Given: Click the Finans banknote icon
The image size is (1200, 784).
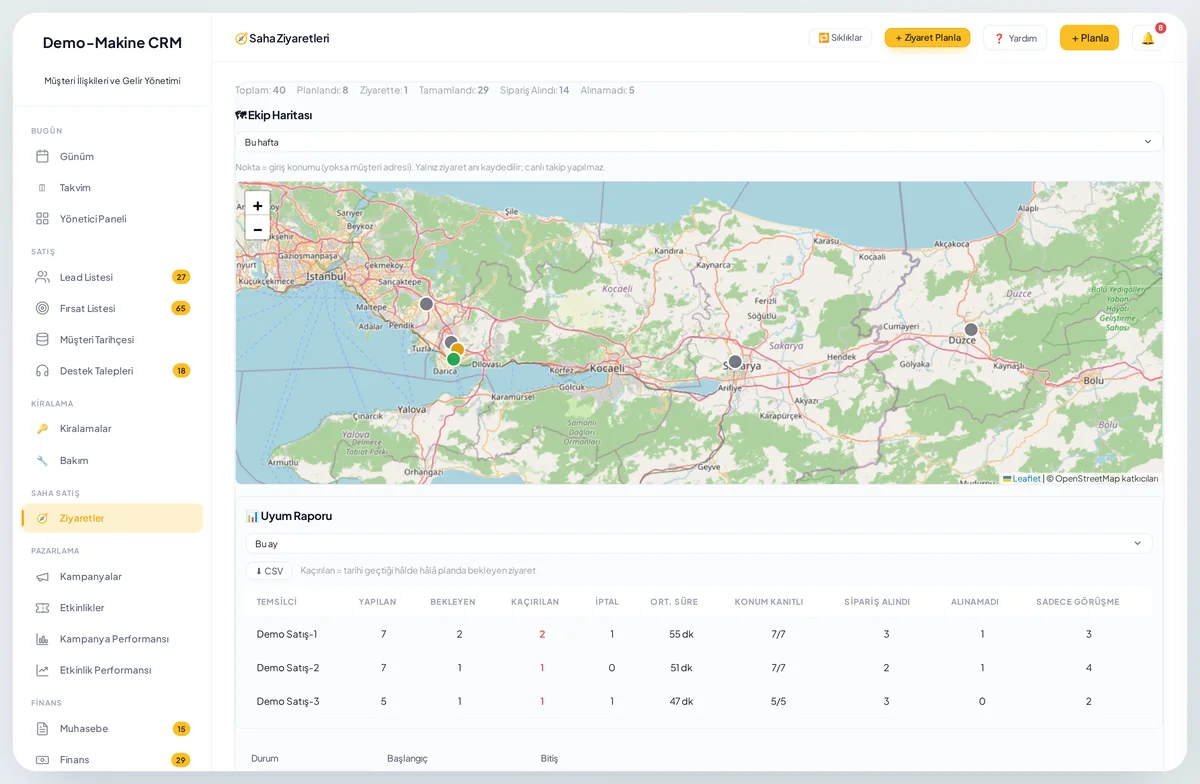Looking at the screenshot, I should (x=42, y=759).
